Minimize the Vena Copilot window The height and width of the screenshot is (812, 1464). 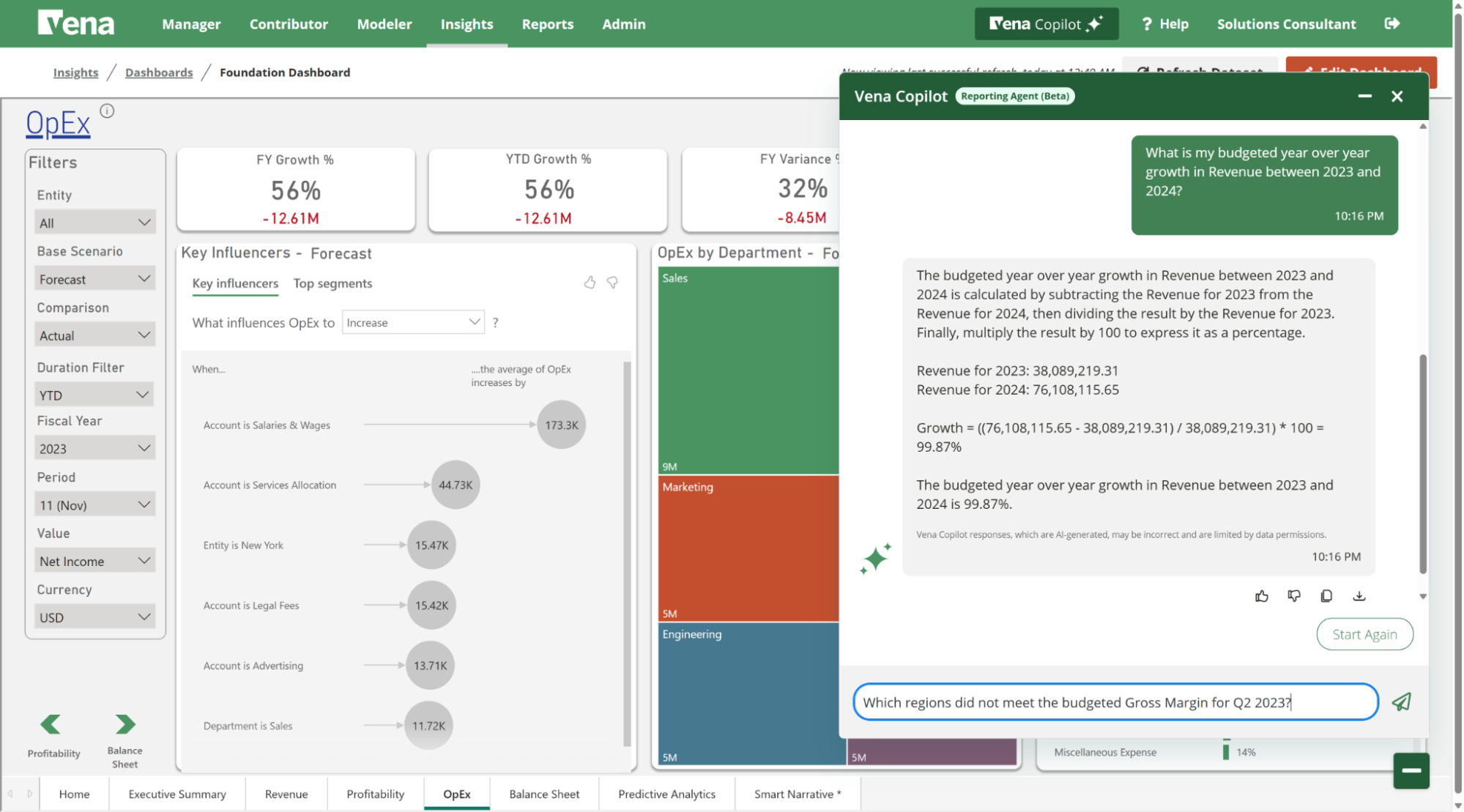[1364, 96]
